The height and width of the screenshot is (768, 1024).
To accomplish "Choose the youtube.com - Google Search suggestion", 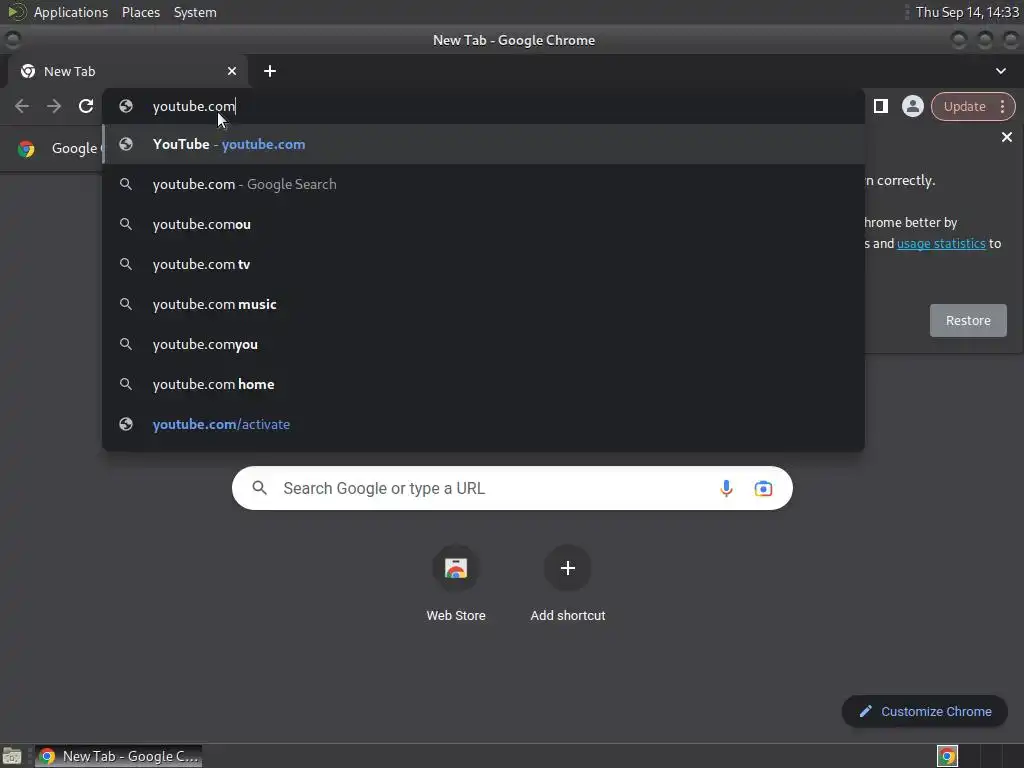I will (484, 184).
